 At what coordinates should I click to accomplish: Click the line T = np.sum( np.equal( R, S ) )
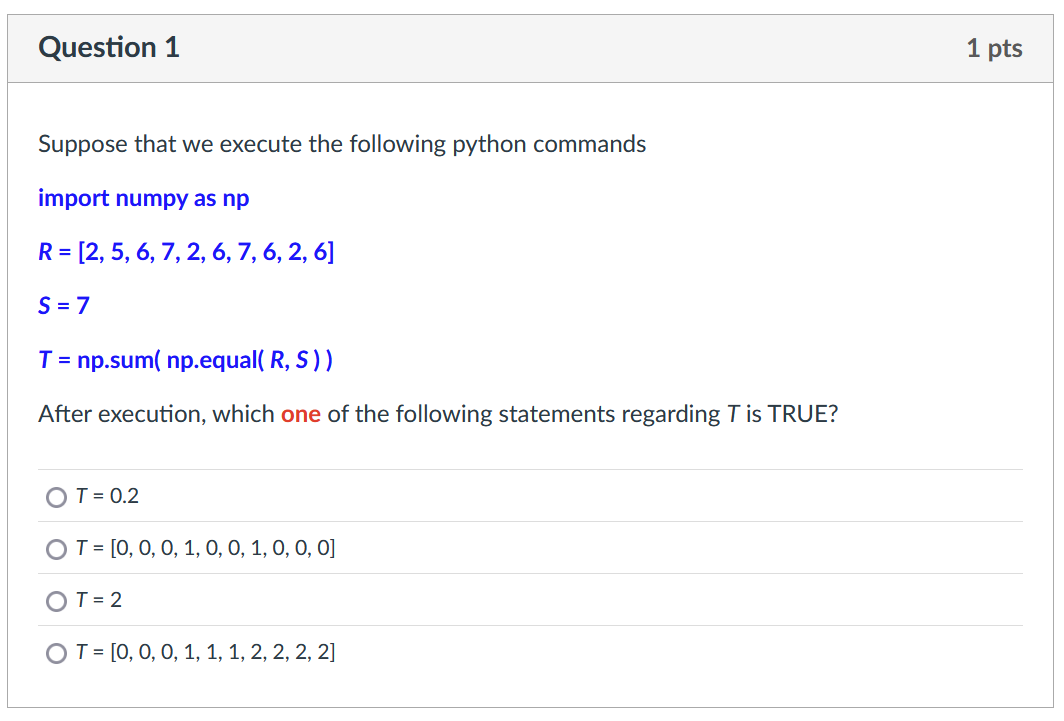186,360
